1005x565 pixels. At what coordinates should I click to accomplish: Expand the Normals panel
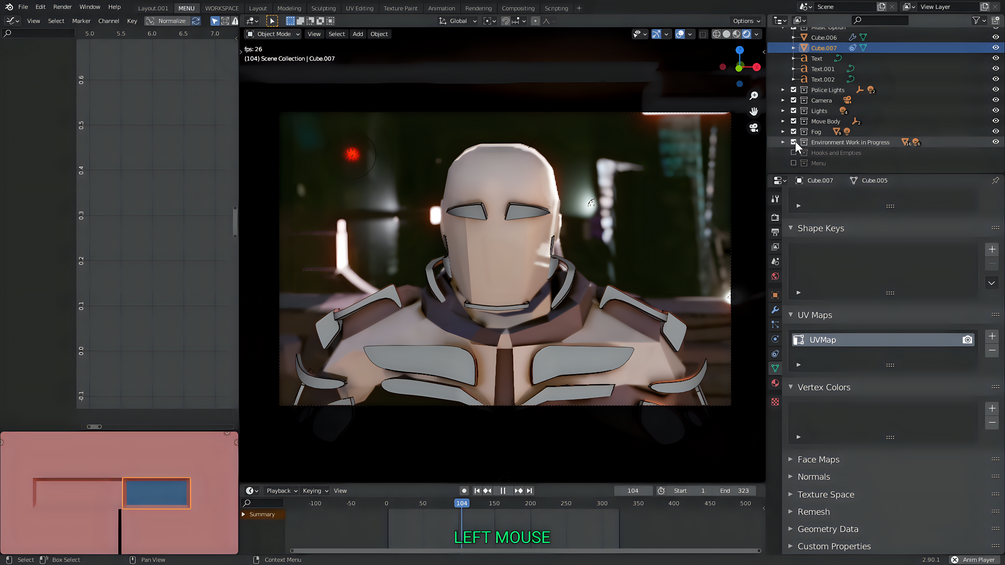(790, 477)
